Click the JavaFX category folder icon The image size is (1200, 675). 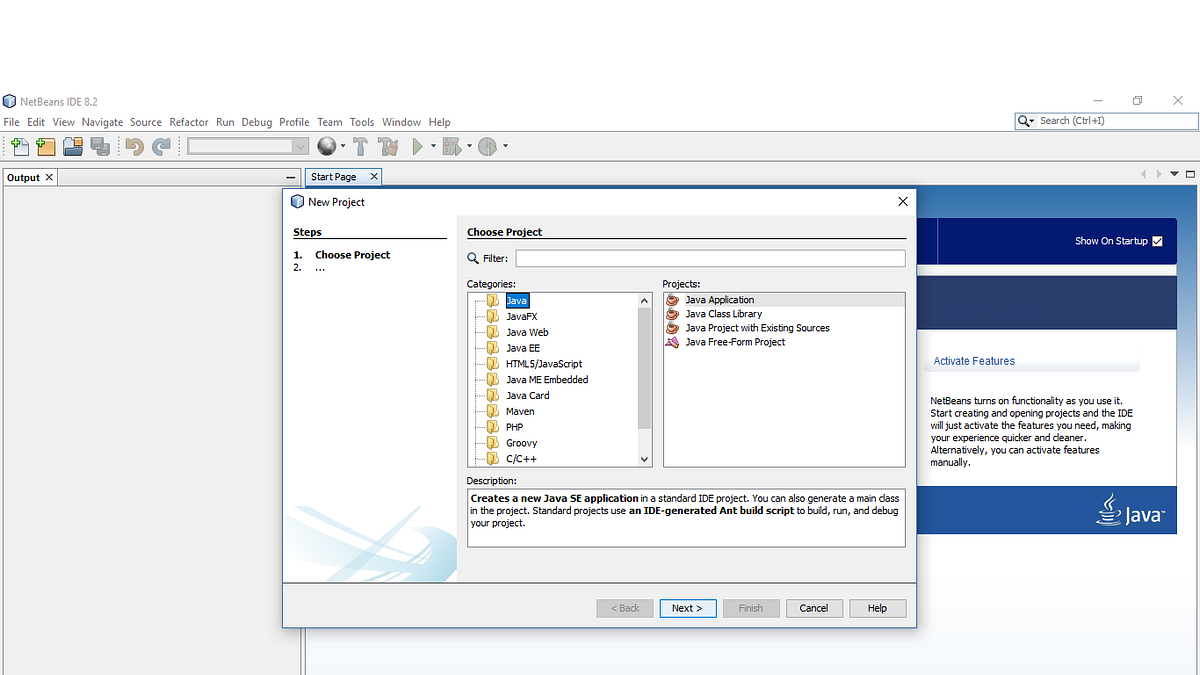point(493,316)
